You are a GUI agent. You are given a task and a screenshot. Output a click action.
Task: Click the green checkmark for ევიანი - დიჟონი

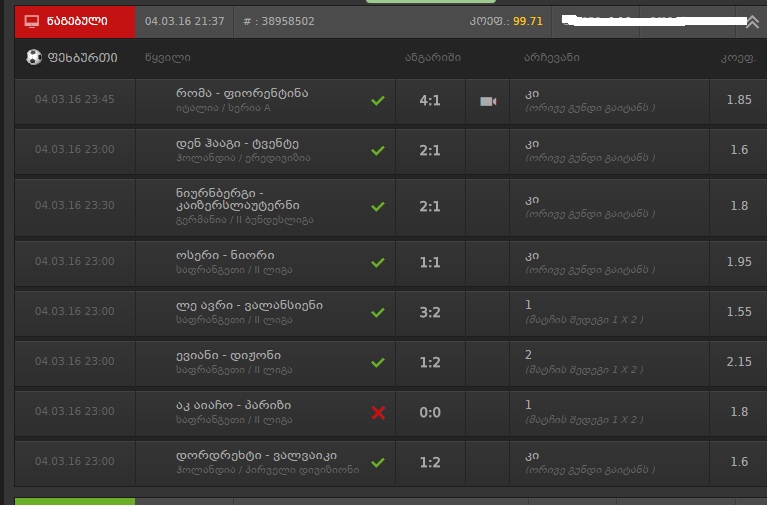coord(378,363)
